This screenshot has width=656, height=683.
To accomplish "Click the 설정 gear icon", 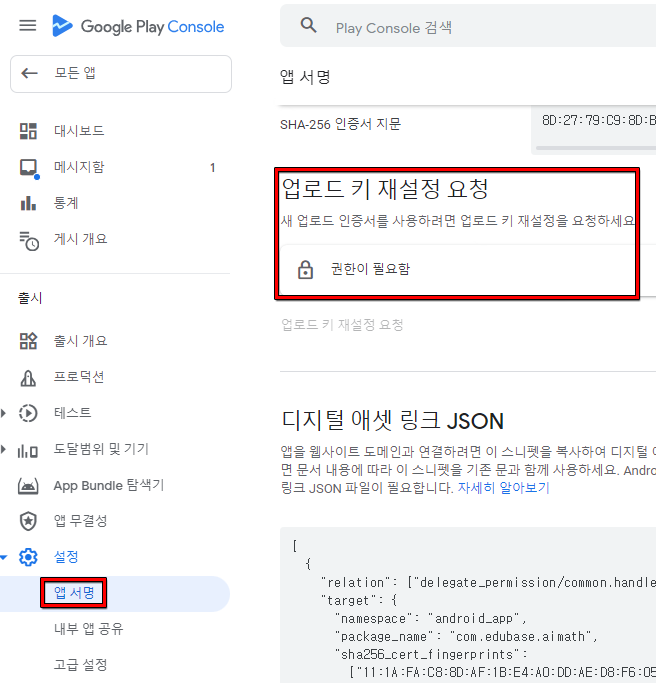I will click(28, 557).
